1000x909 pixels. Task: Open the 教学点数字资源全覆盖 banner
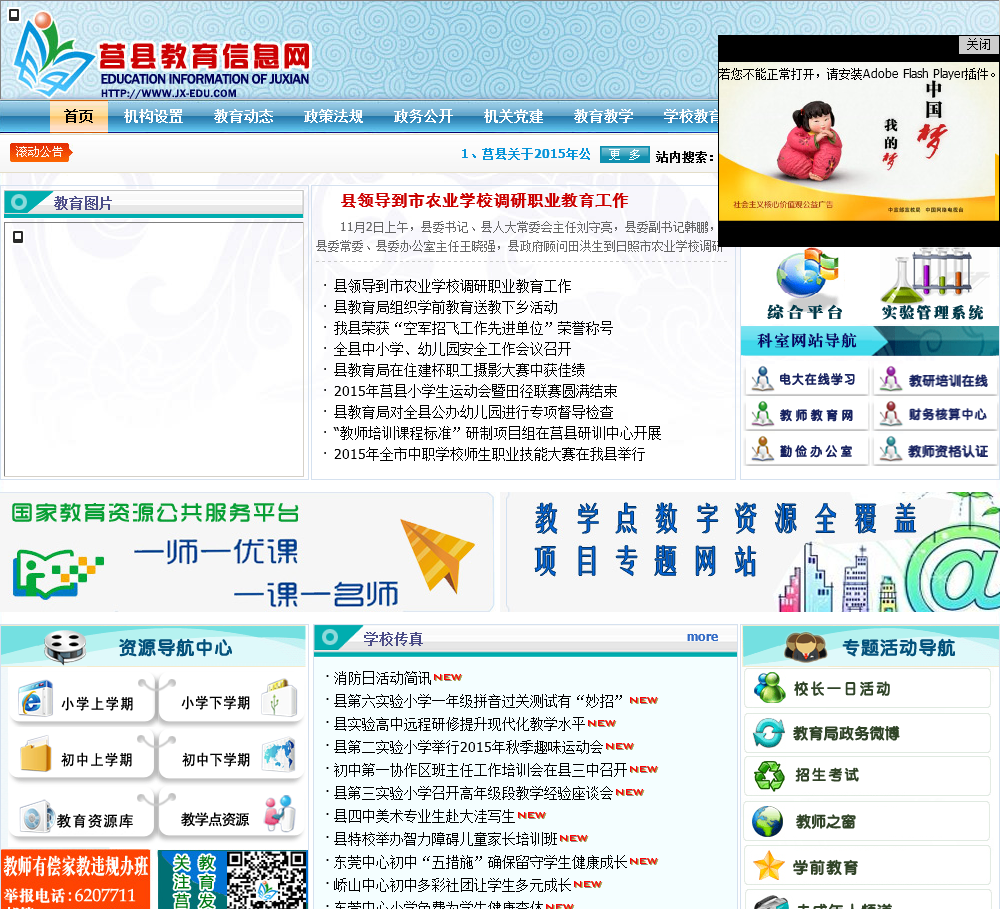tap(753, 552)
